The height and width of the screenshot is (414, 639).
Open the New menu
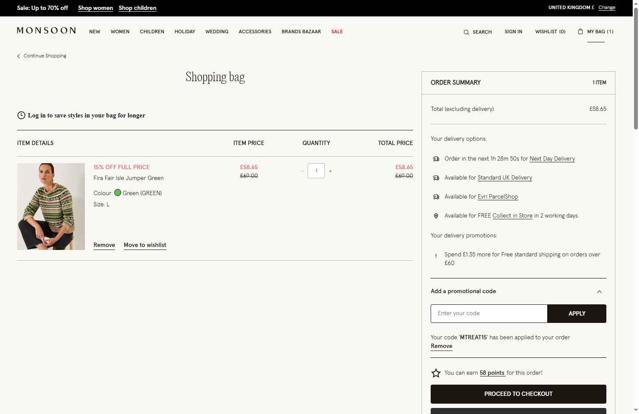coord(95,31)
